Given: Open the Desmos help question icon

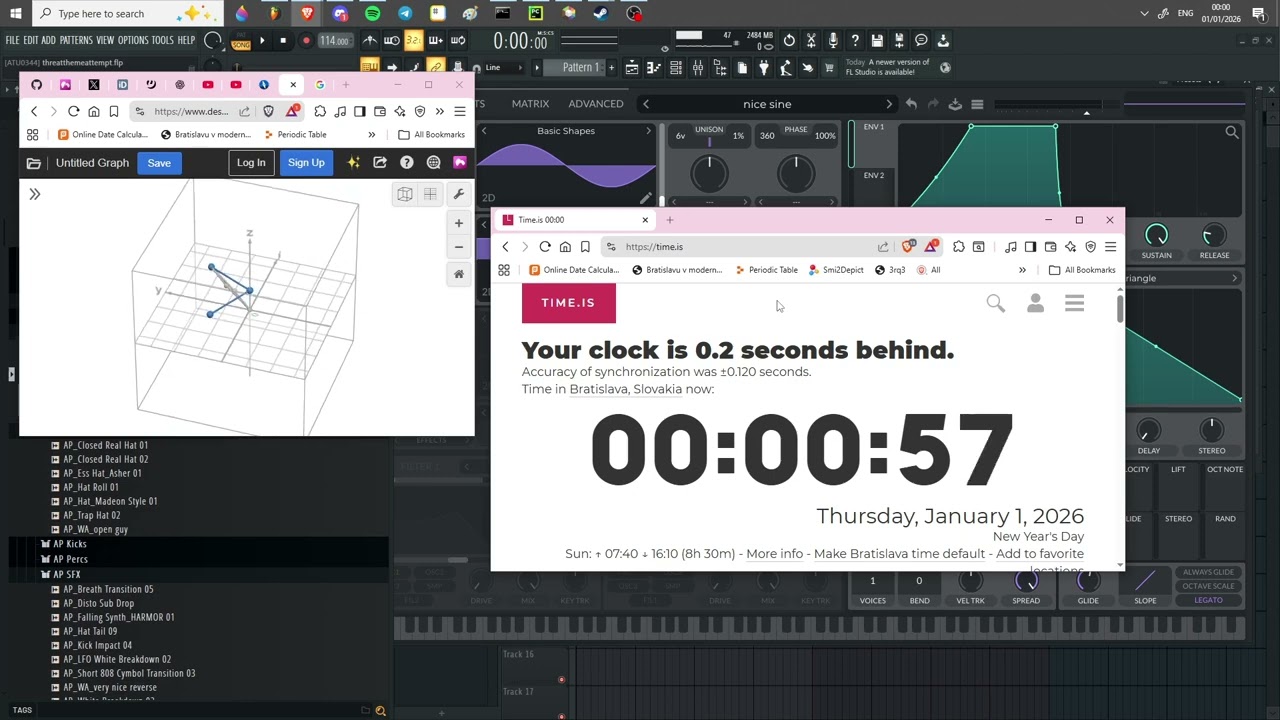Looking at the screenshot, I should tap(407, 163).
